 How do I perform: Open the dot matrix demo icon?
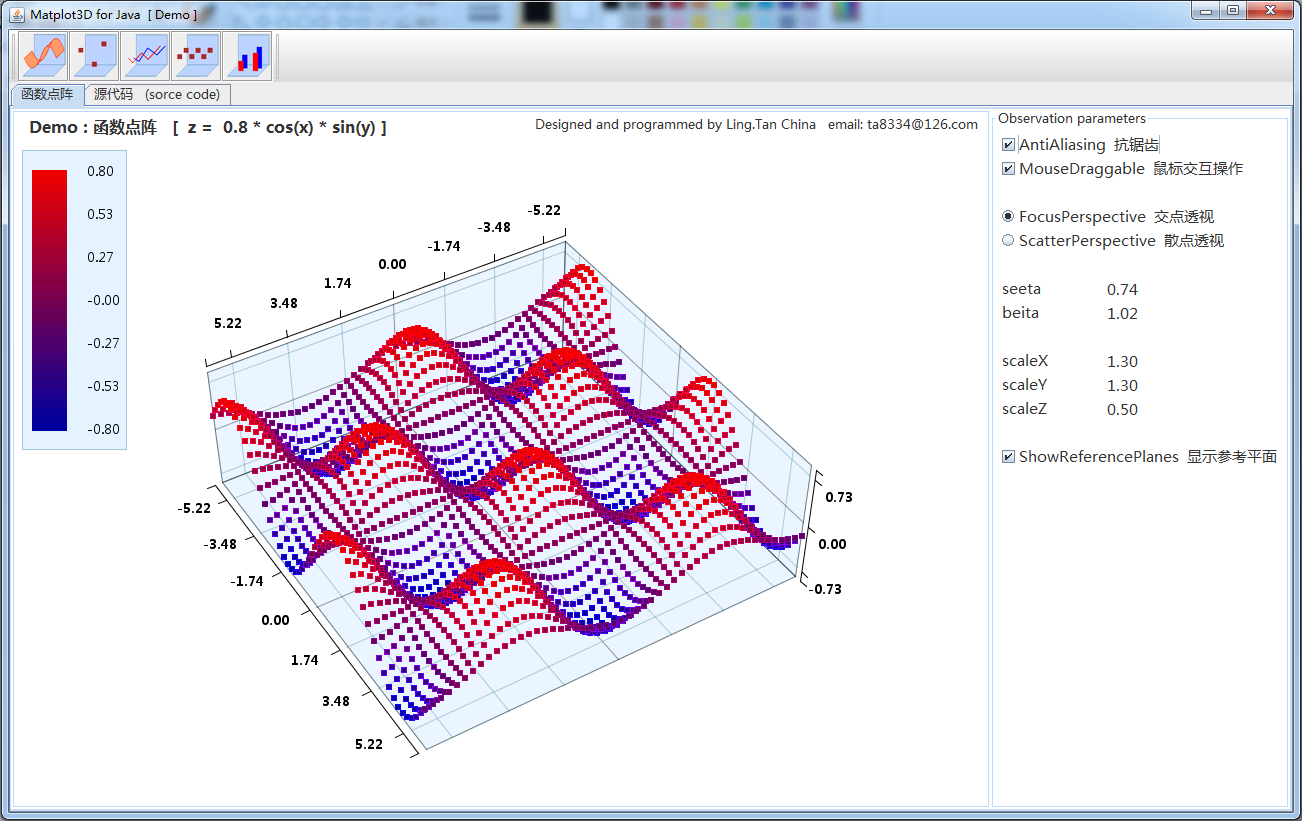pyautogui.click(x=197, y=56)
